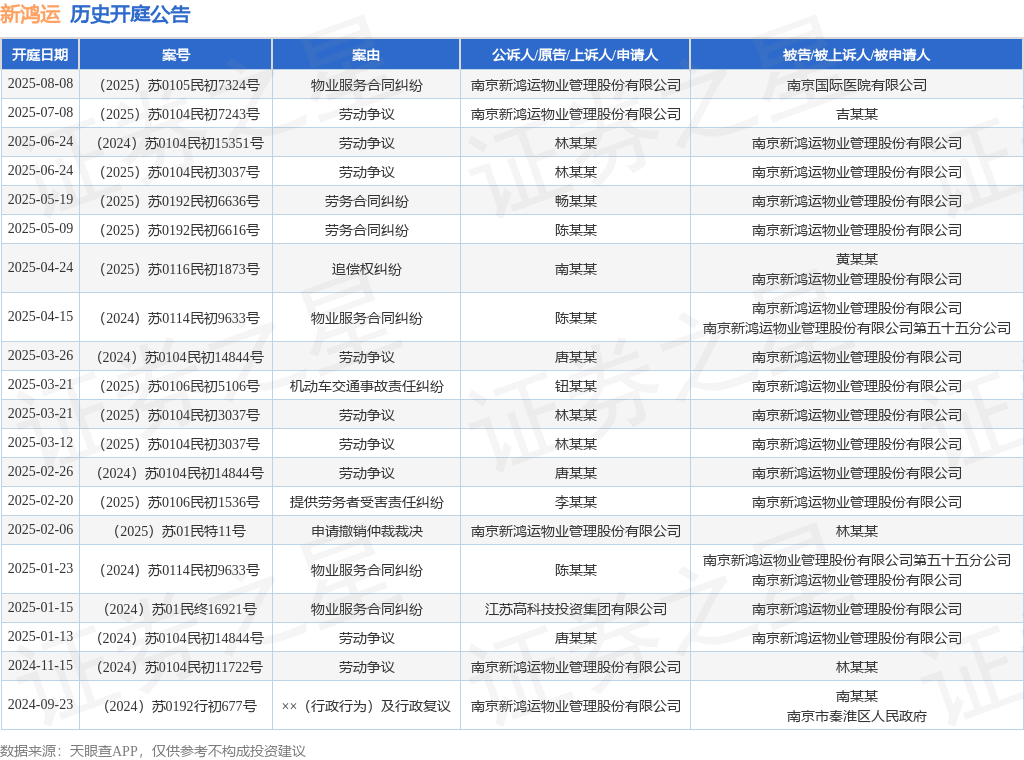This screenshot has width=1024, height=760.
Task: Click date cell 2025-01-23
Action: click(x=40, y=569)
